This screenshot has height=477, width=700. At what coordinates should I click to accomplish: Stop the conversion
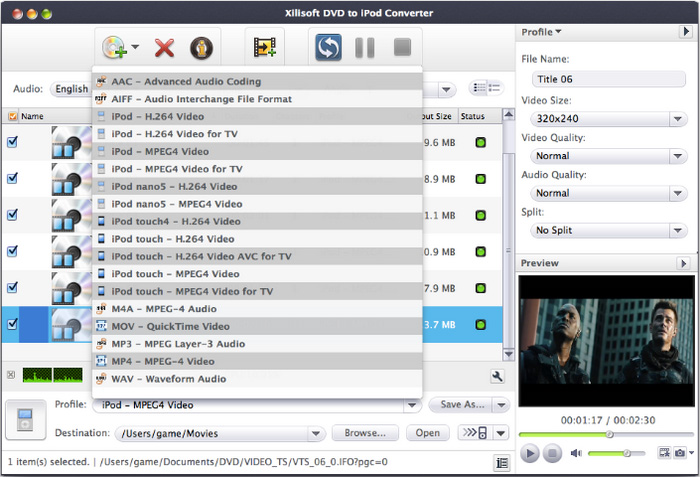pos(402,47)
